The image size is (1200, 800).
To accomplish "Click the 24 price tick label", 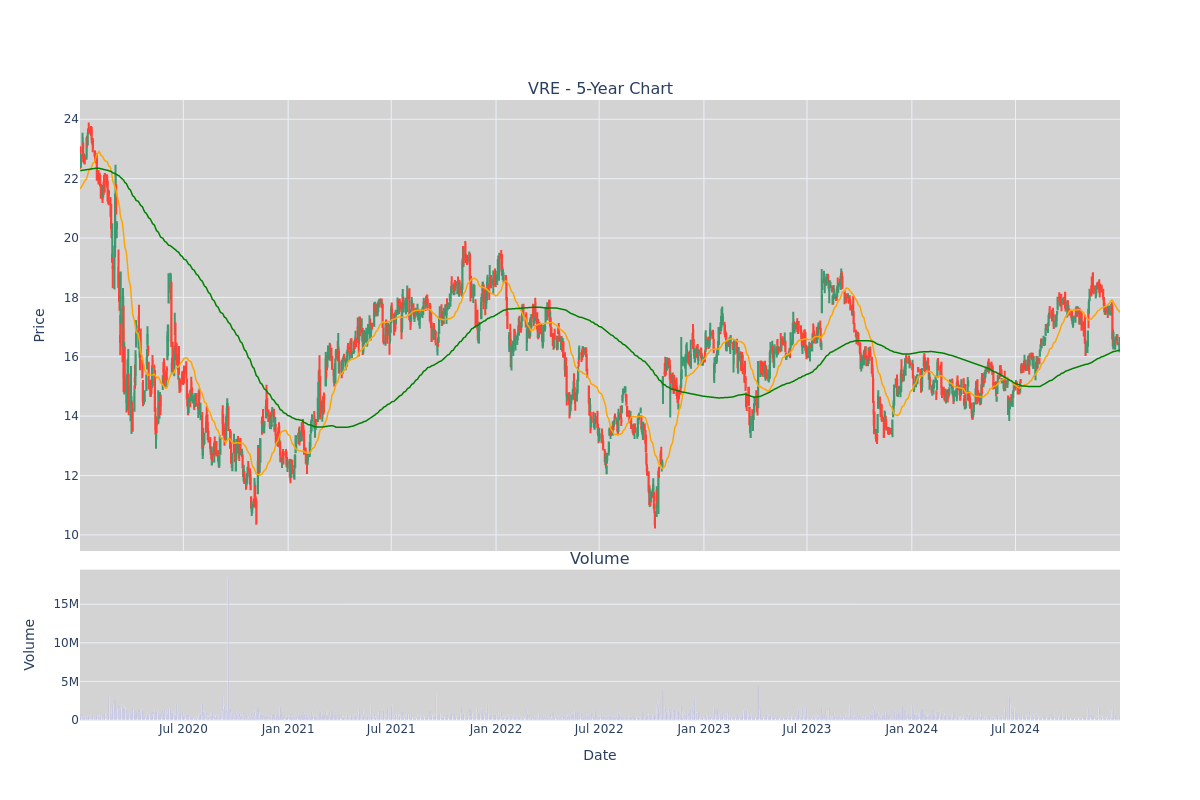I will [x=71, y=119].
